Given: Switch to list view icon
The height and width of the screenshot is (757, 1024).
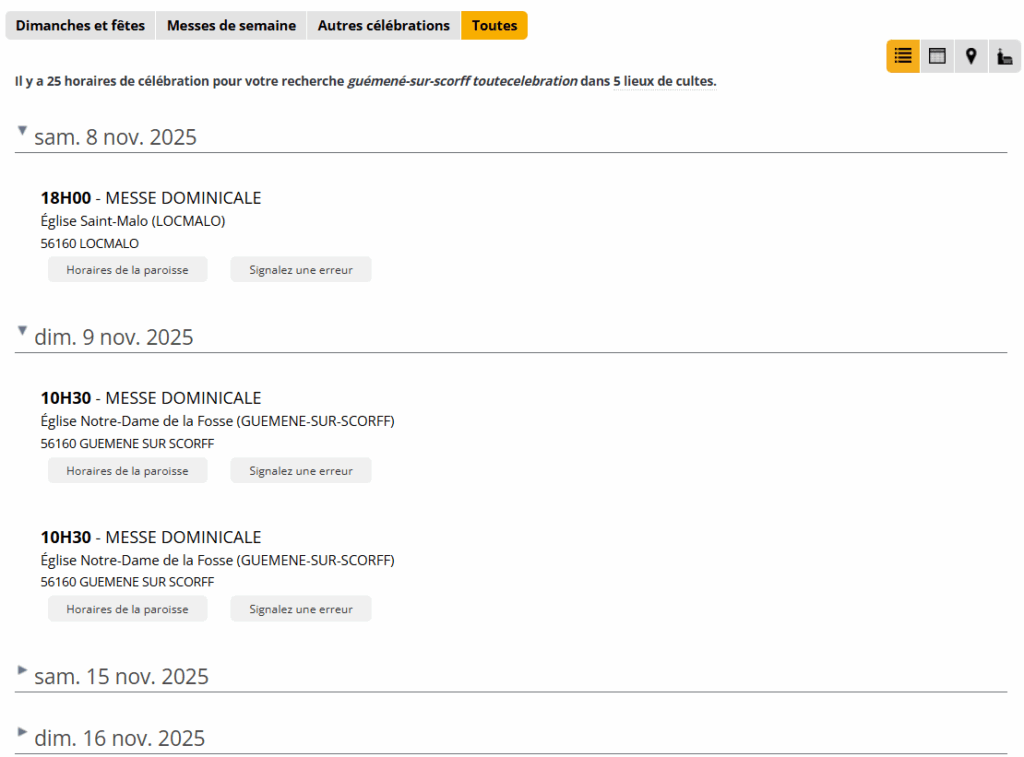Looking at the screenshot, I should point(902,57).
